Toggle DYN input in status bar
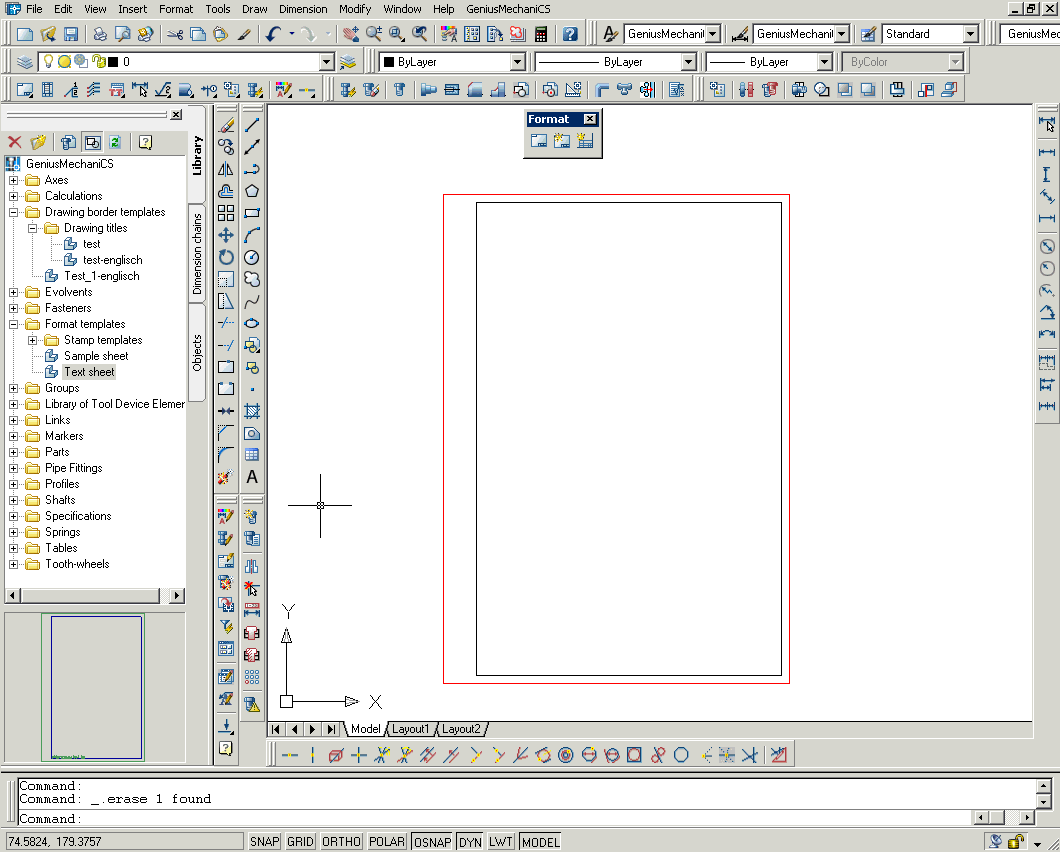The image size is (1060, 852). [470, 842]
